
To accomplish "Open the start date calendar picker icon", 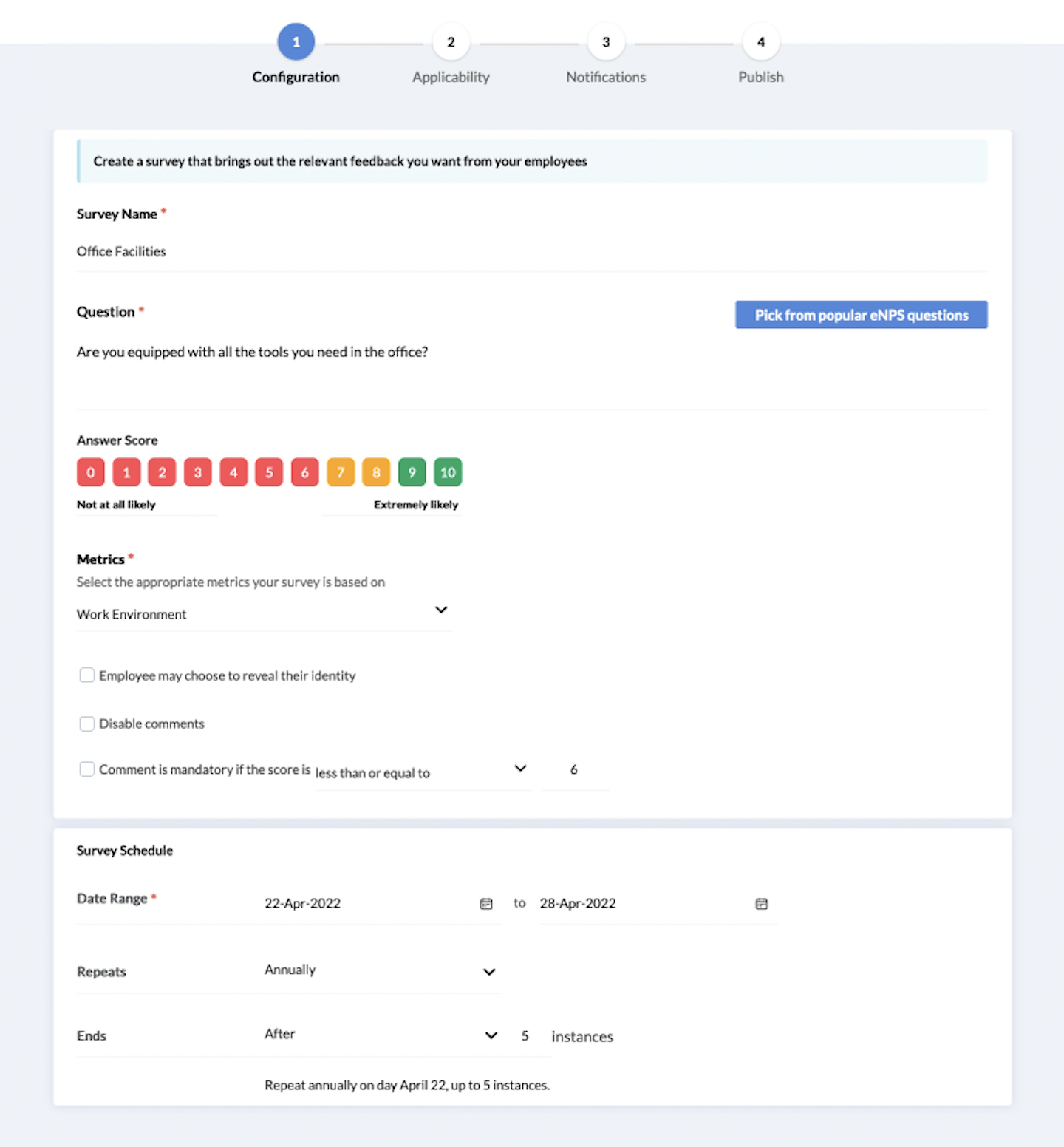I will point(486,903).
